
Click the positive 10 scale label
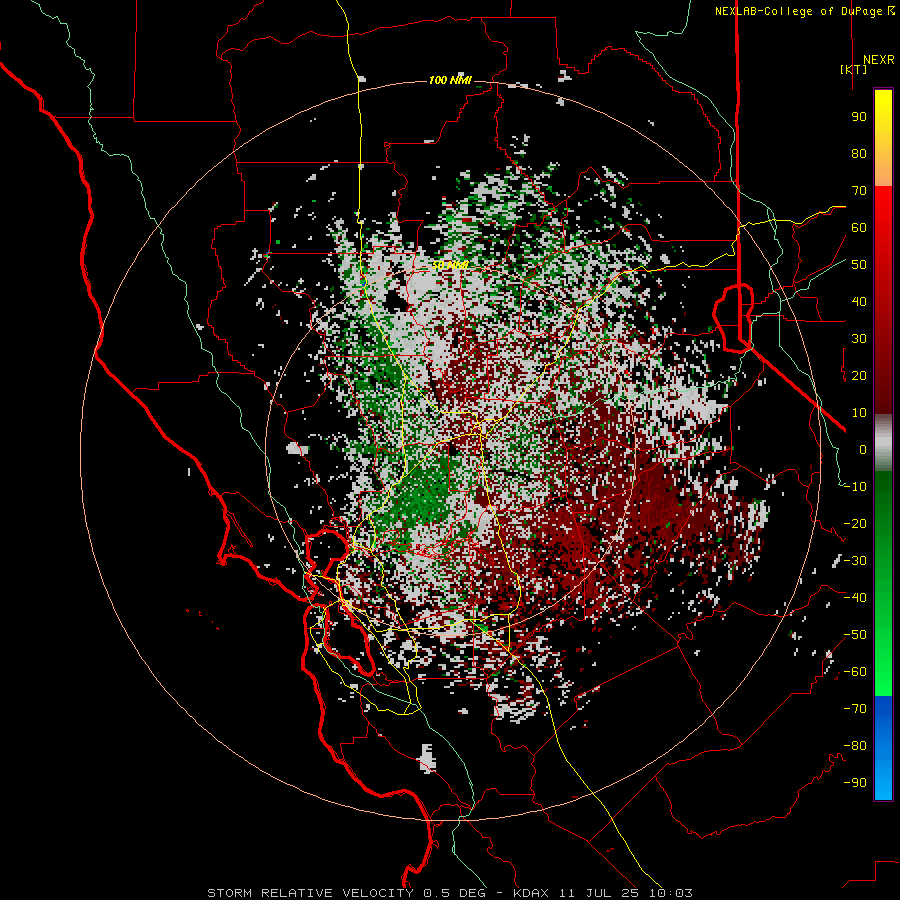tap(859, 413)
